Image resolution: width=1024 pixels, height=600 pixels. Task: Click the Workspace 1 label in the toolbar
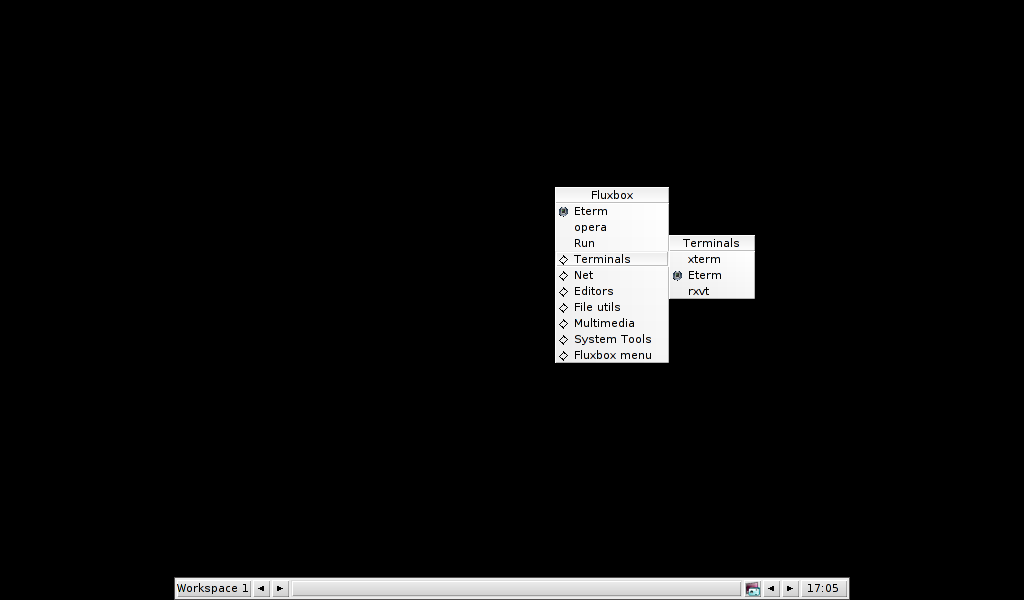point(212,589)
